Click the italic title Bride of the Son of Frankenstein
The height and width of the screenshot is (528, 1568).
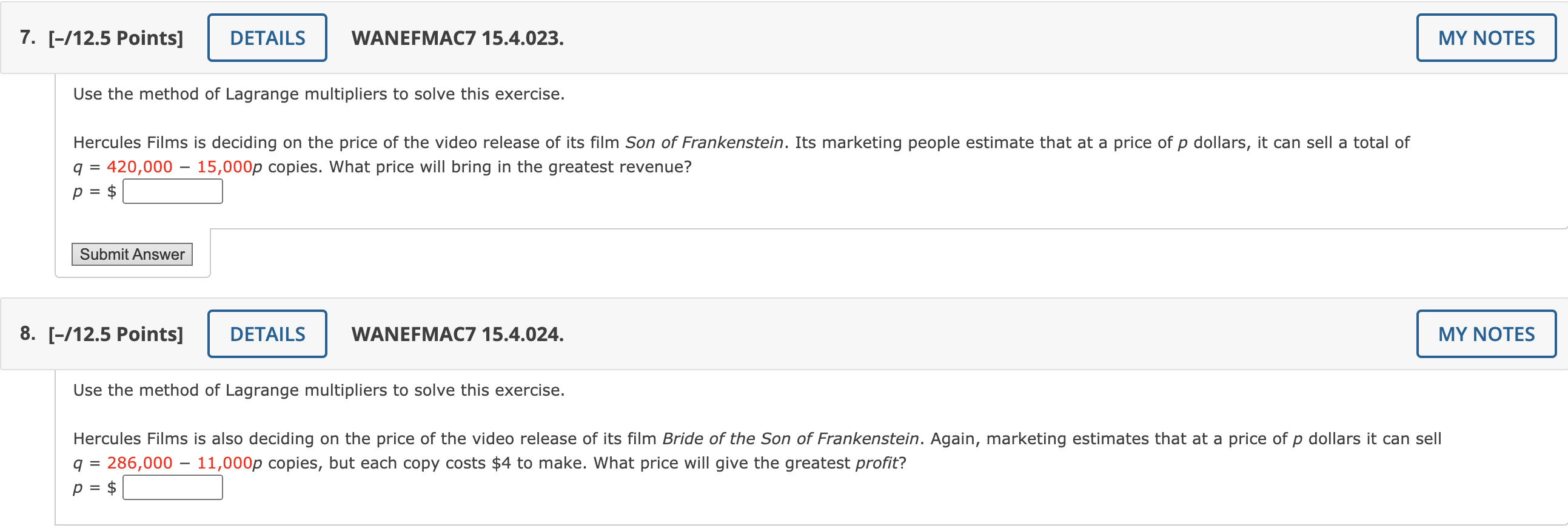pos(790,438)
